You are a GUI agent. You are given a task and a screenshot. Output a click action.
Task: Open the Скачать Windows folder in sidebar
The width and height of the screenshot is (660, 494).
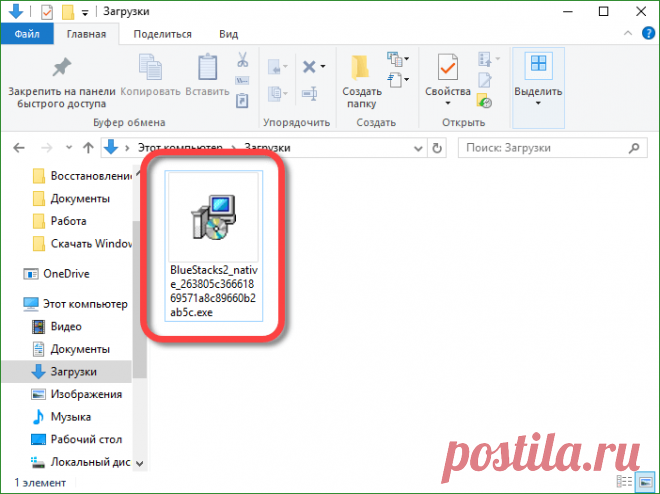(83, 244)
